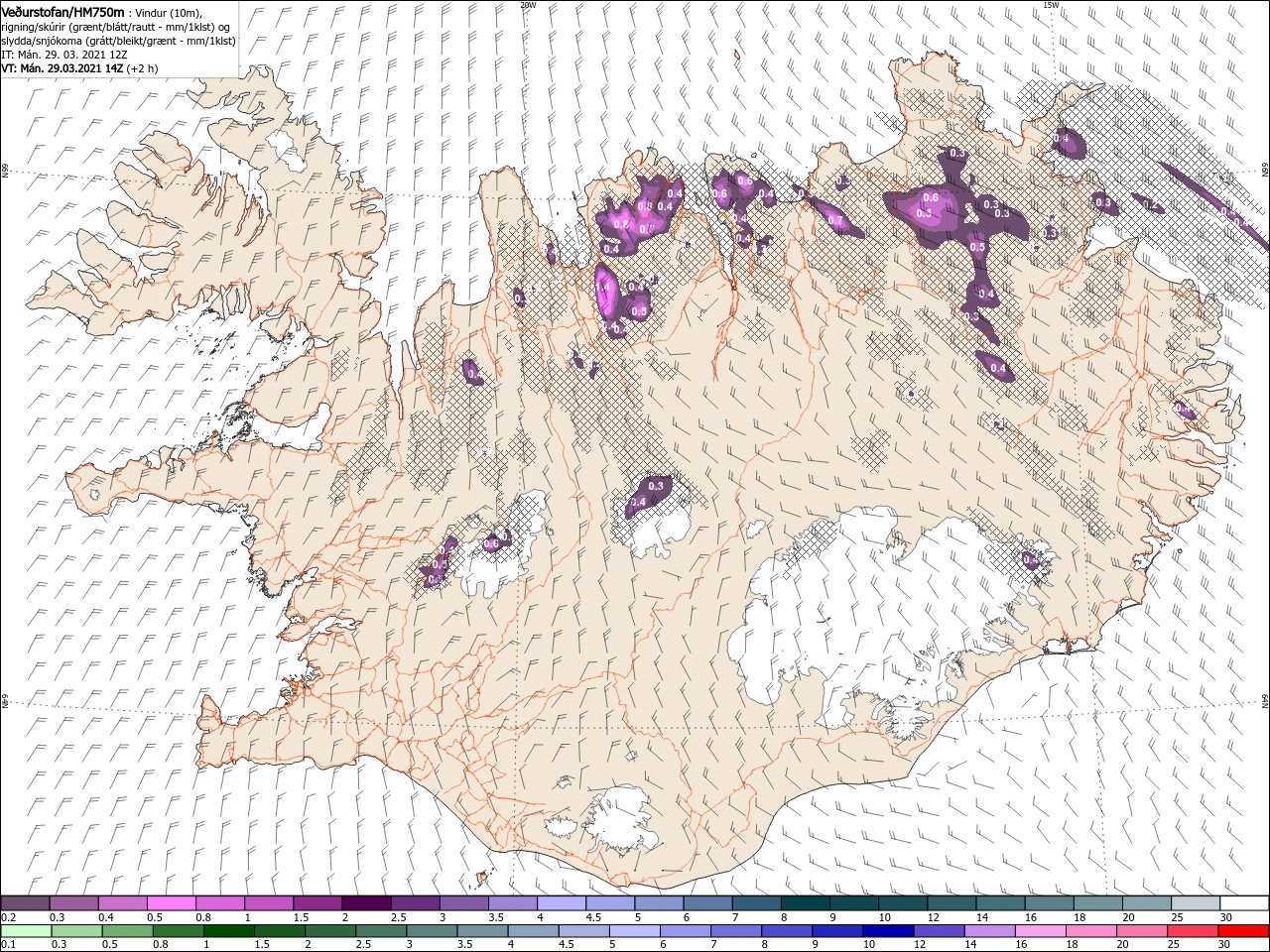
Task: Select the 0.3 swatch in the green rain legend
Action: 77,931
